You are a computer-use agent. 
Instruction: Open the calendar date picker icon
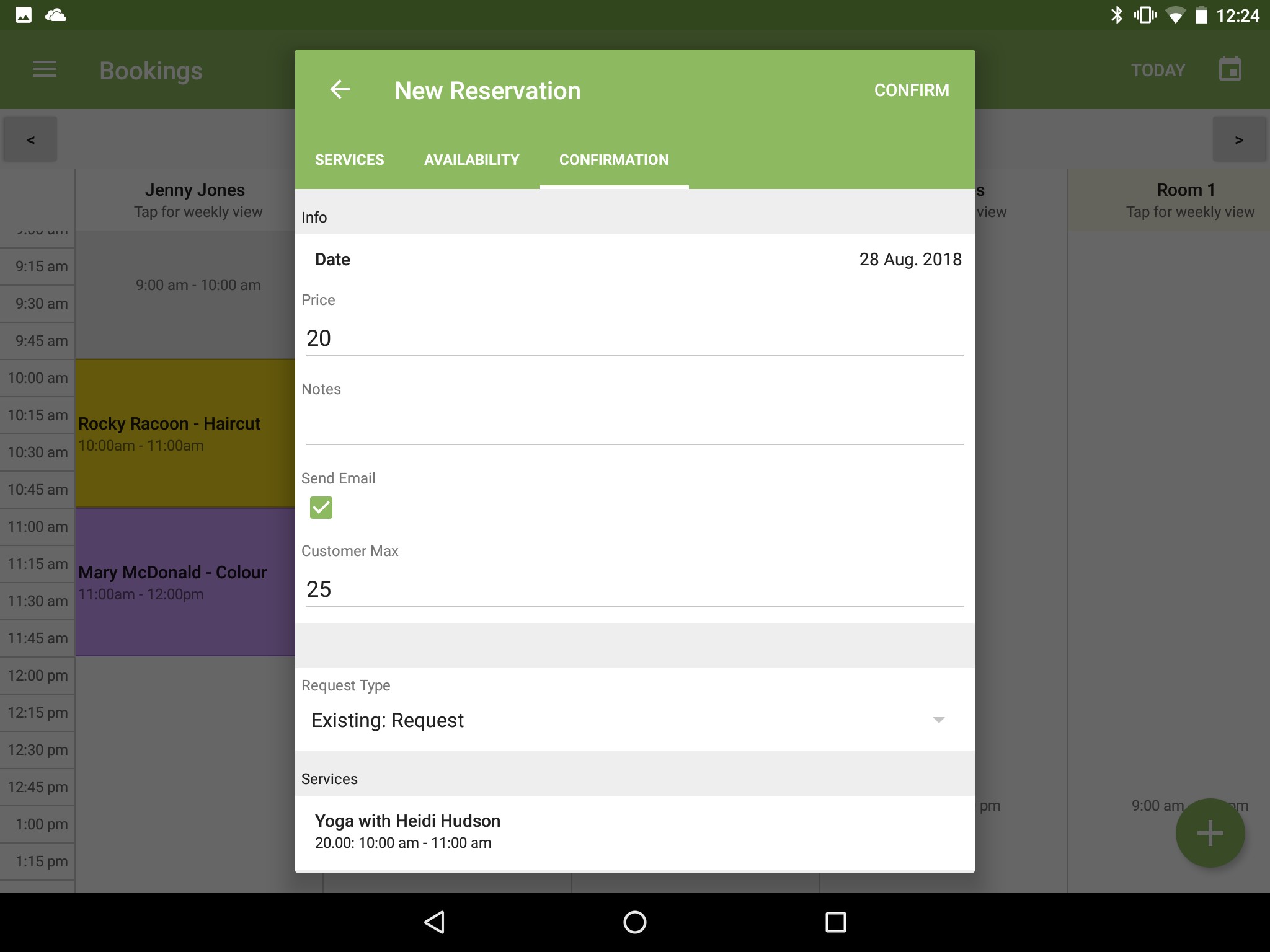coord(1230,69)
